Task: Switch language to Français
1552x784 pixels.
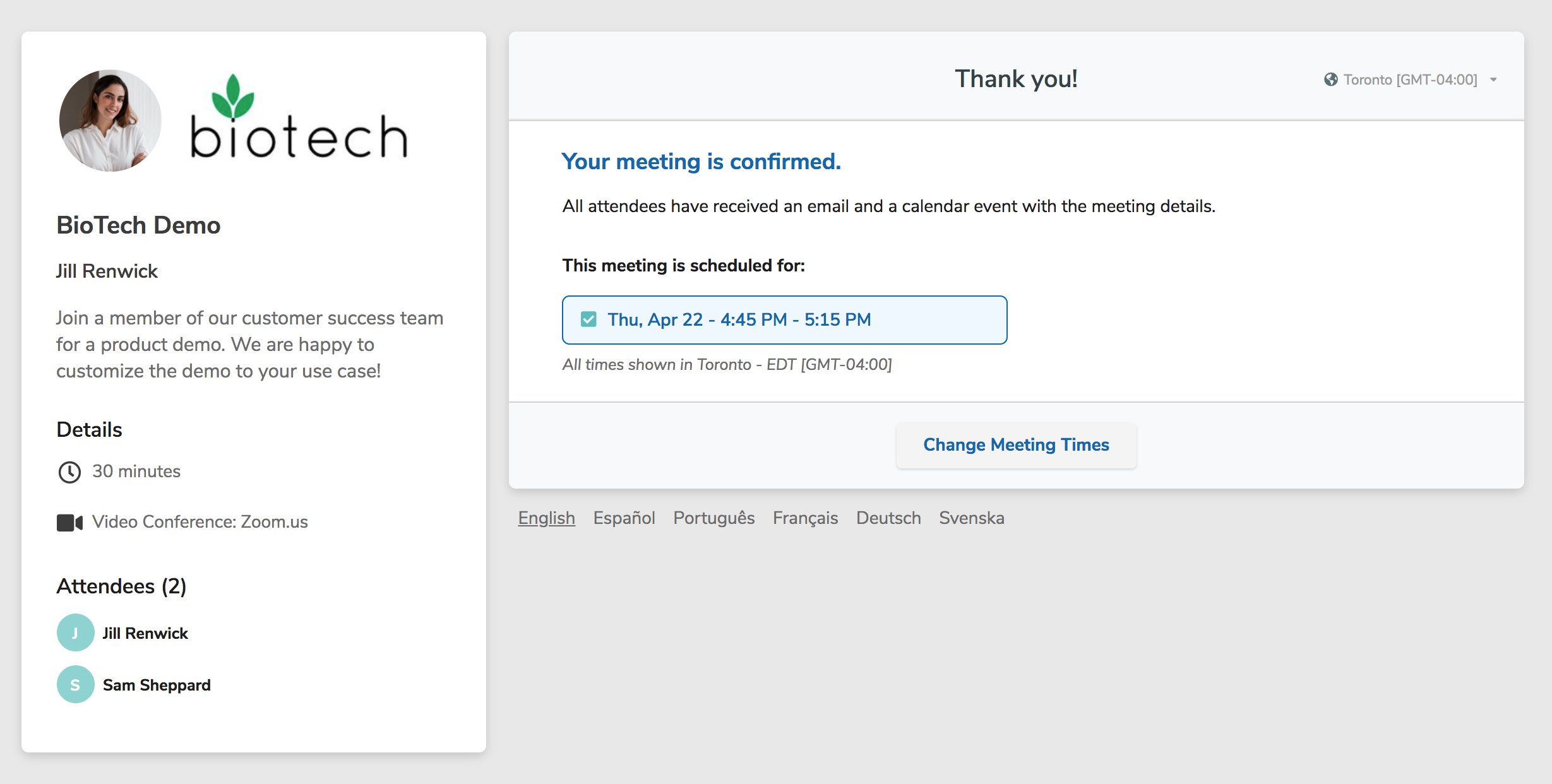Action: (805, 518)
